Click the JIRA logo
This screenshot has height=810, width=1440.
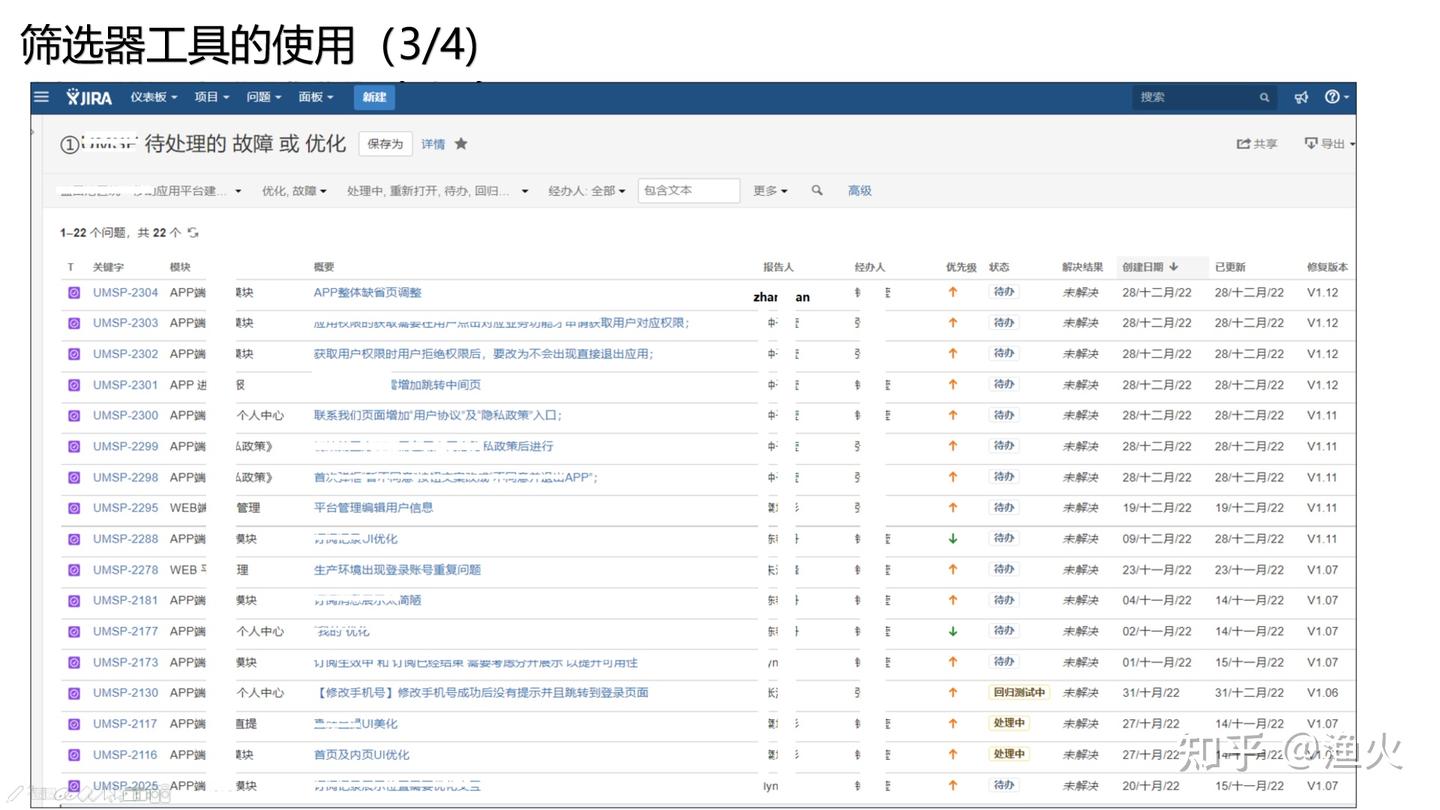tap(89, 97)
